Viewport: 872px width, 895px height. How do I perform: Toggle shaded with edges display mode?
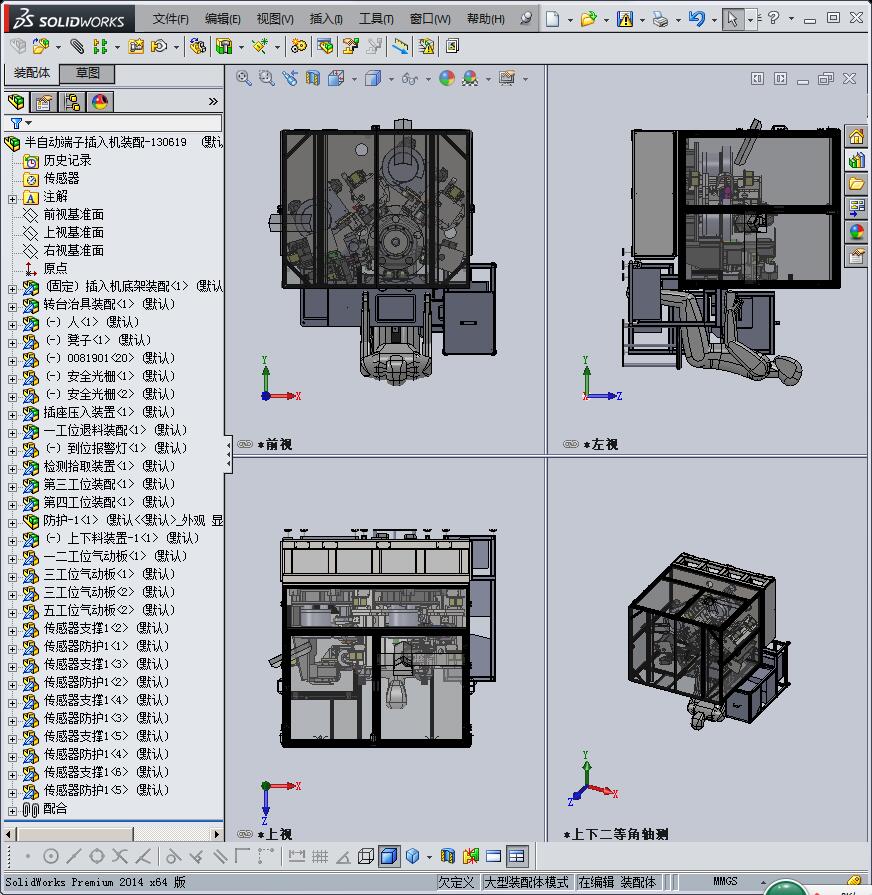(x=389, y=856)
